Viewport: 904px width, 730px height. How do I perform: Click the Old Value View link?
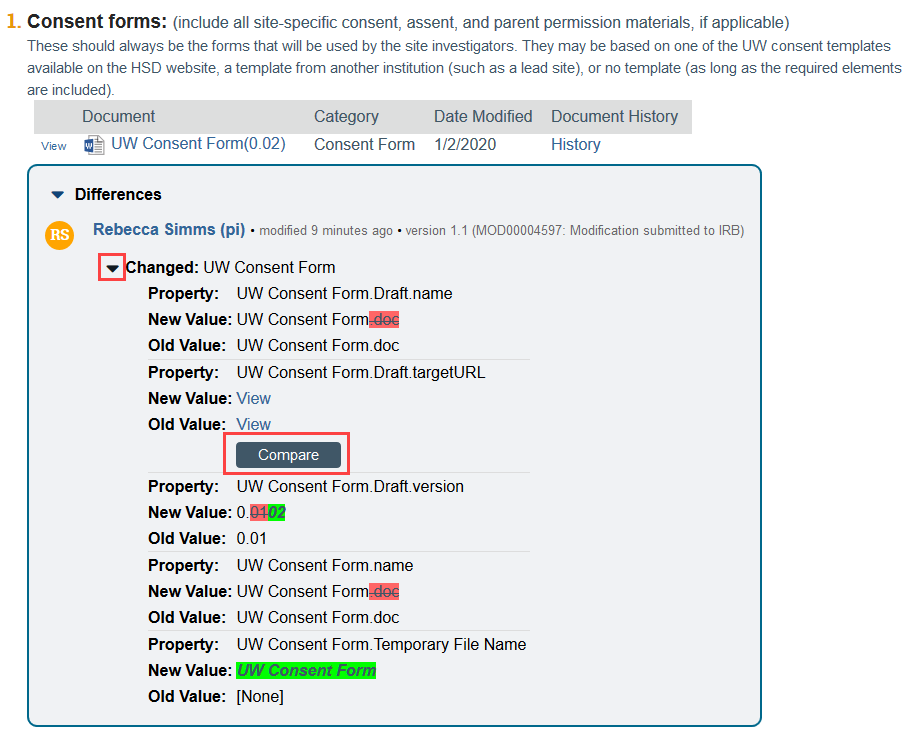tap(253, 424)
